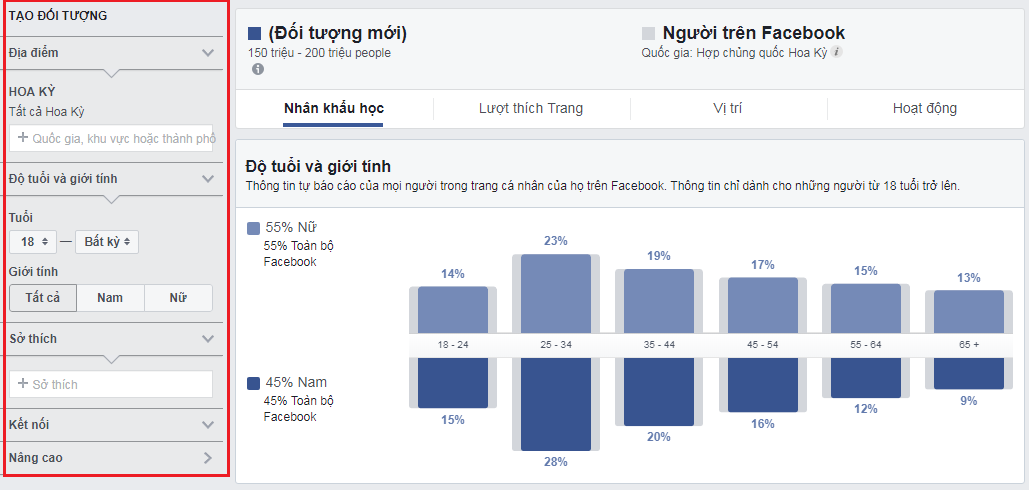Viewport: 1029px width, 490px height.
Task: Expand the Kết nối section
Action: tap(208, 424)
